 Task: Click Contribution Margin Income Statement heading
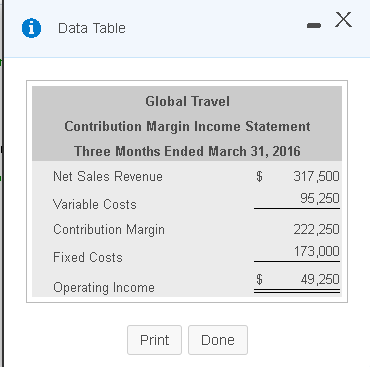click(187, 127)
